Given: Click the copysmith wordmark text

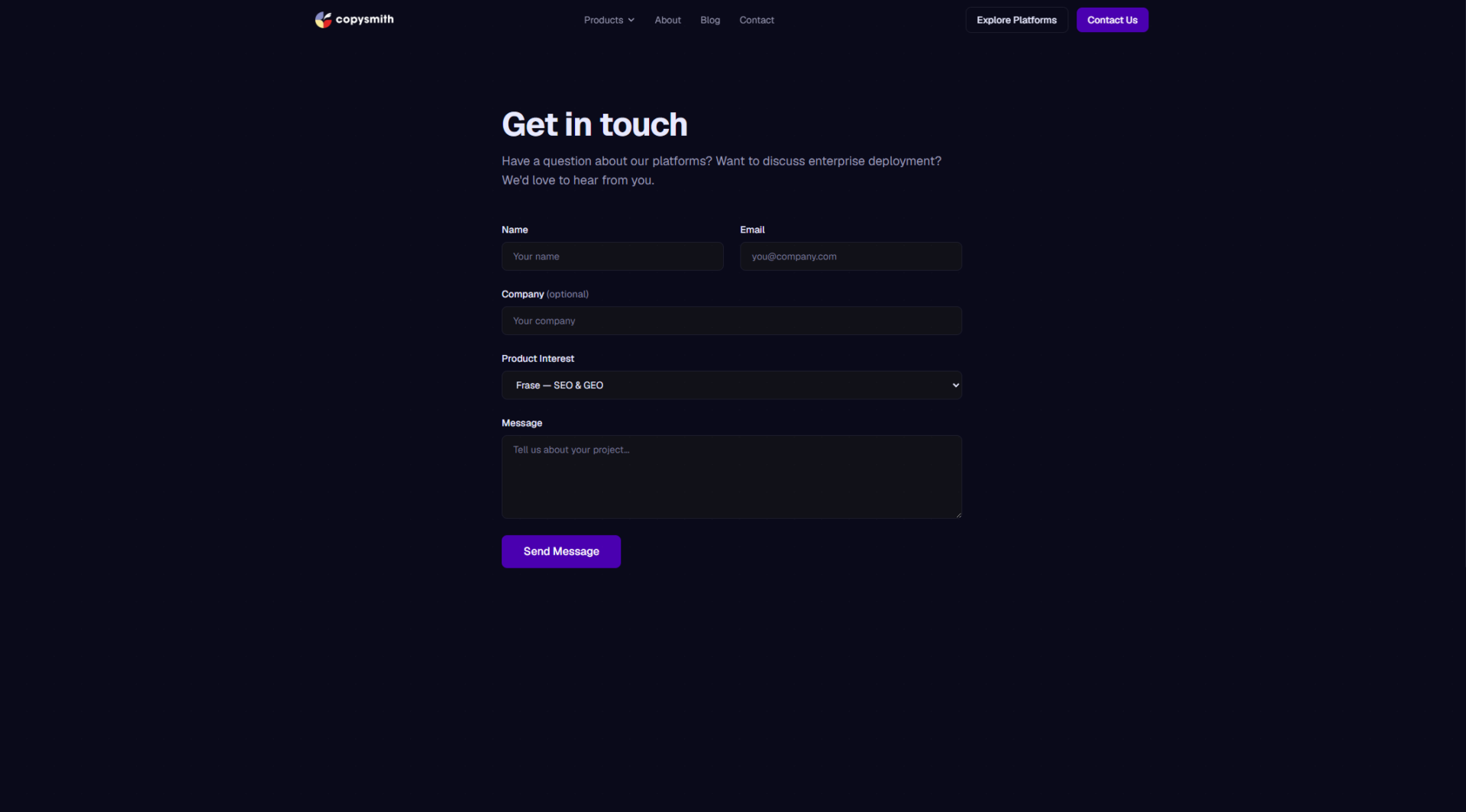Looking at the screenshot, I should coord(364,20).
